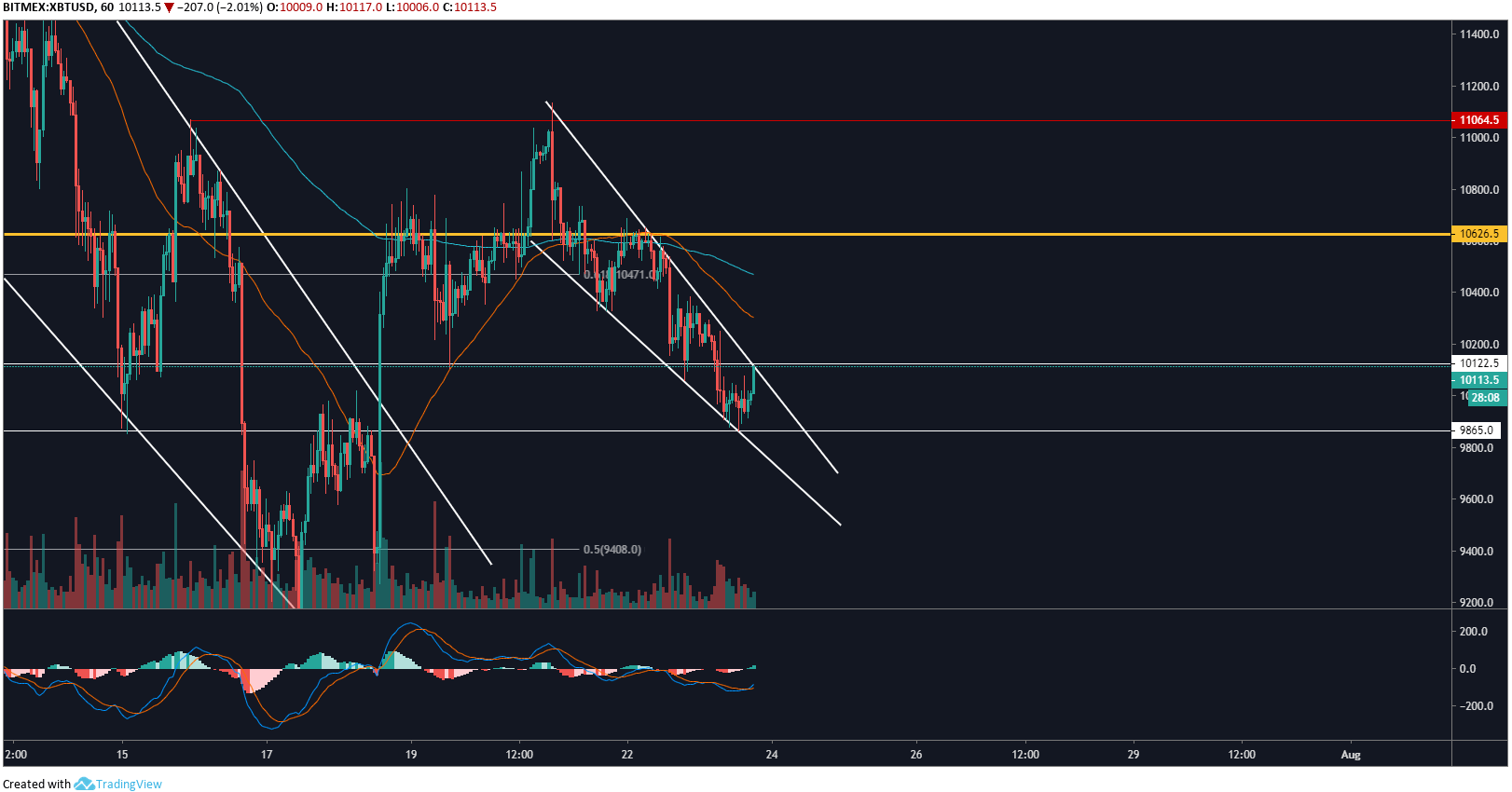1512x792 pixels.
Task: Click the 28:08 countdown timer label
Action: tap(1485, 398)
